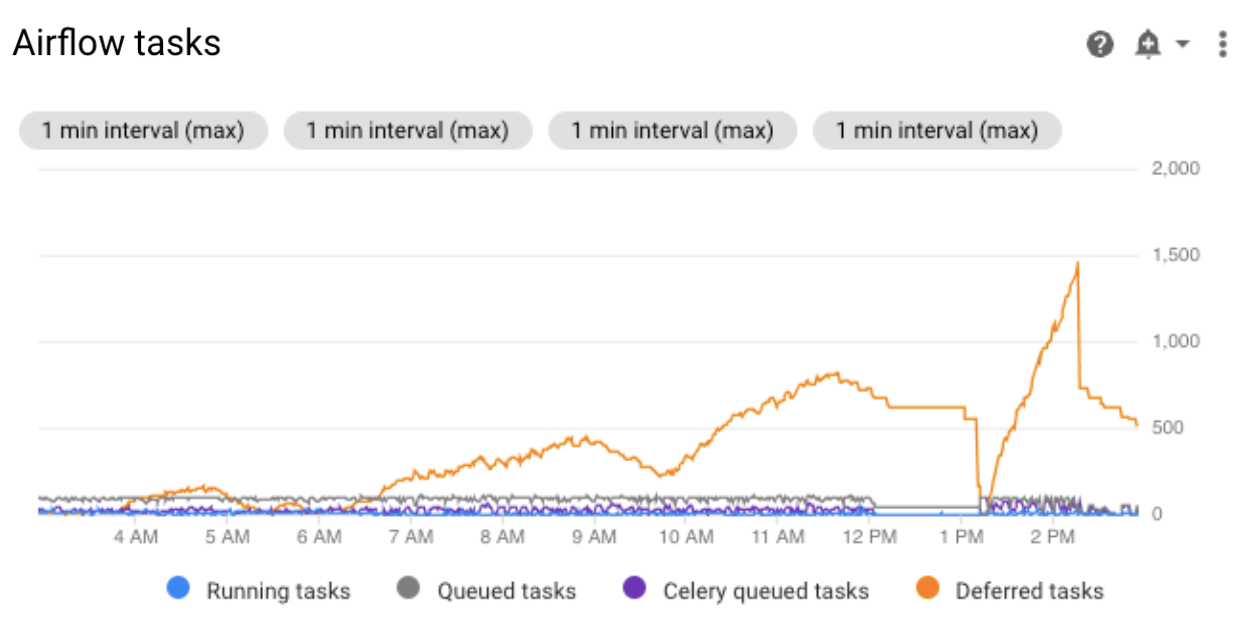This screenshot has width=1244, height=618.
Task: Select the last 1 min interval chip
Action: pyautogui.click(x=936, y=130)
